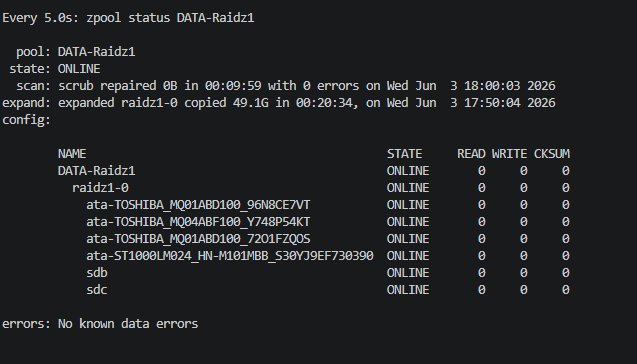Select disk ata-TOSHIBA_MQ01ABD100_96N8CE7VT
The height and width of the screenshot is (364, 637).
tap(198, 205)
